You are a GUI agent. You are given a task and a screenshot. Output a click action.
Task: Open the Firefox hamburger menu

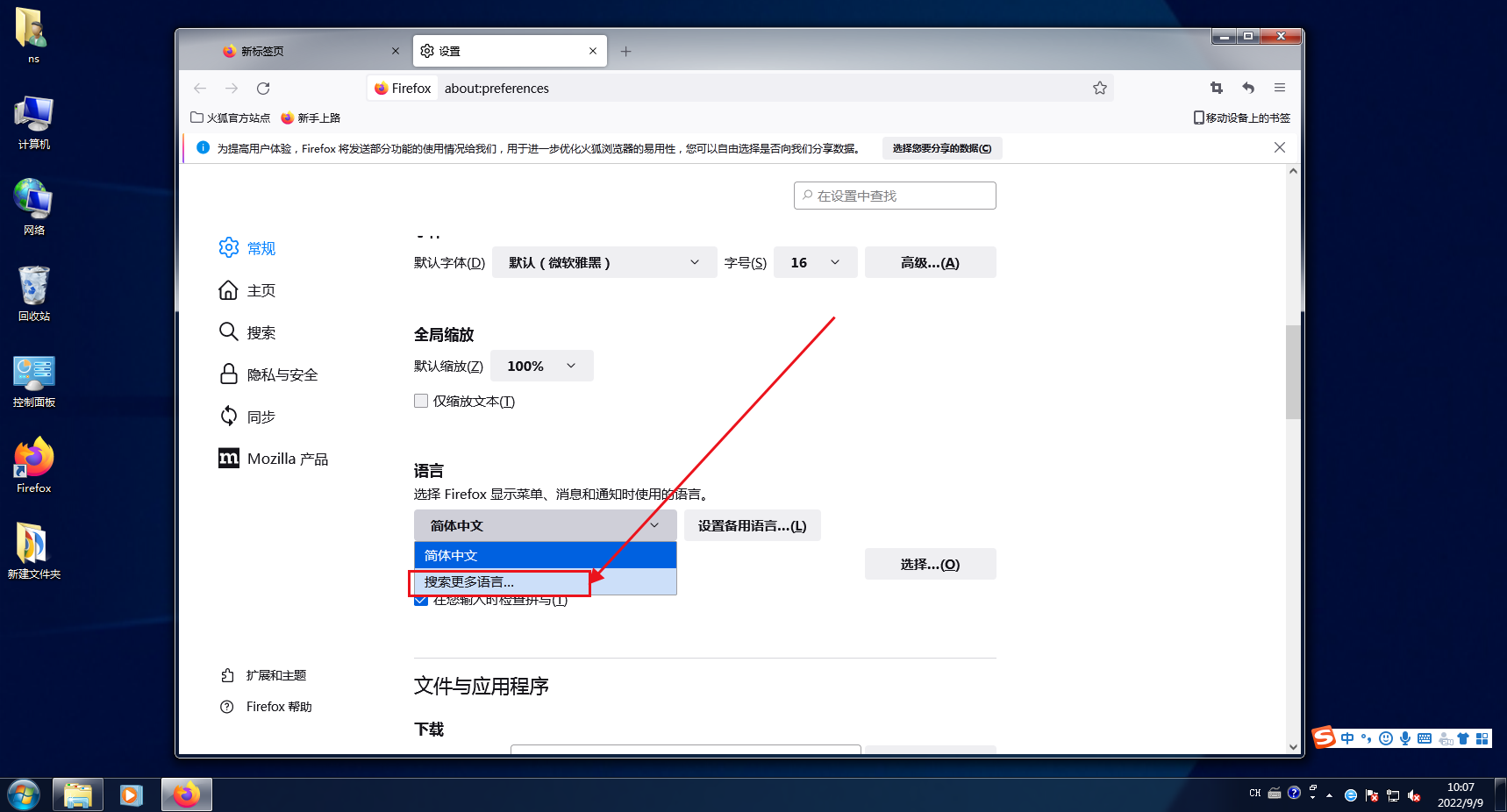coord(1280,88)
